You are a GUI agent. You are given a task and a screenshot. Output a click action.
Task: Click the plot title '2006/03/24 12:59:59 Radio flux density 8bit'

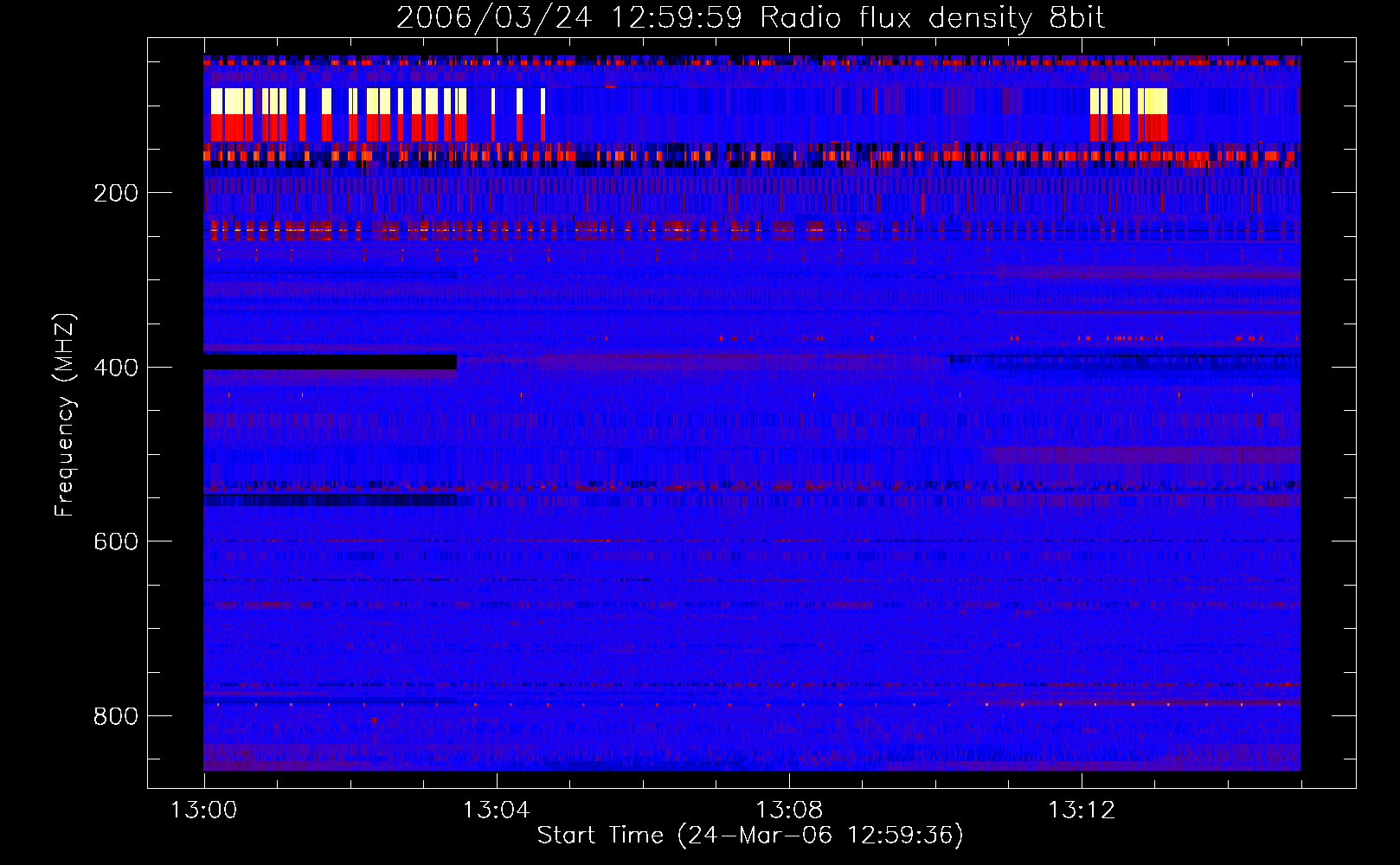tap(750, 18)
